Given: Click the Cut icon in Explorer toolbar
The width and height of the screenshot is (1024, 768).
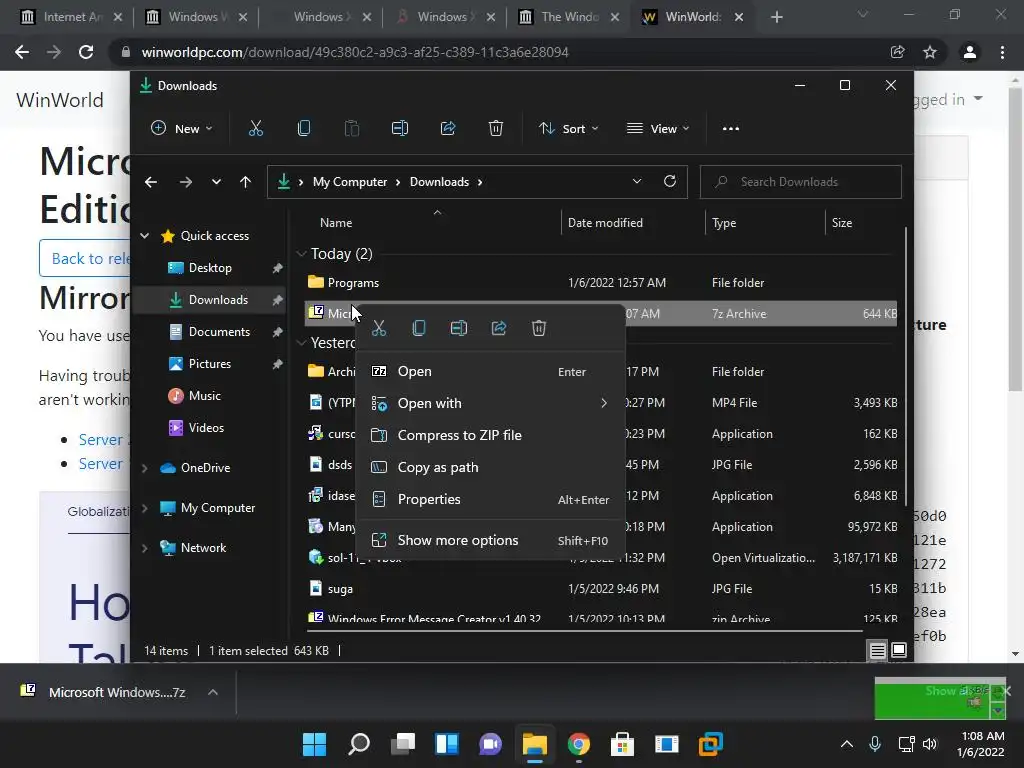Looking at the screenshot, I should 255,129.
